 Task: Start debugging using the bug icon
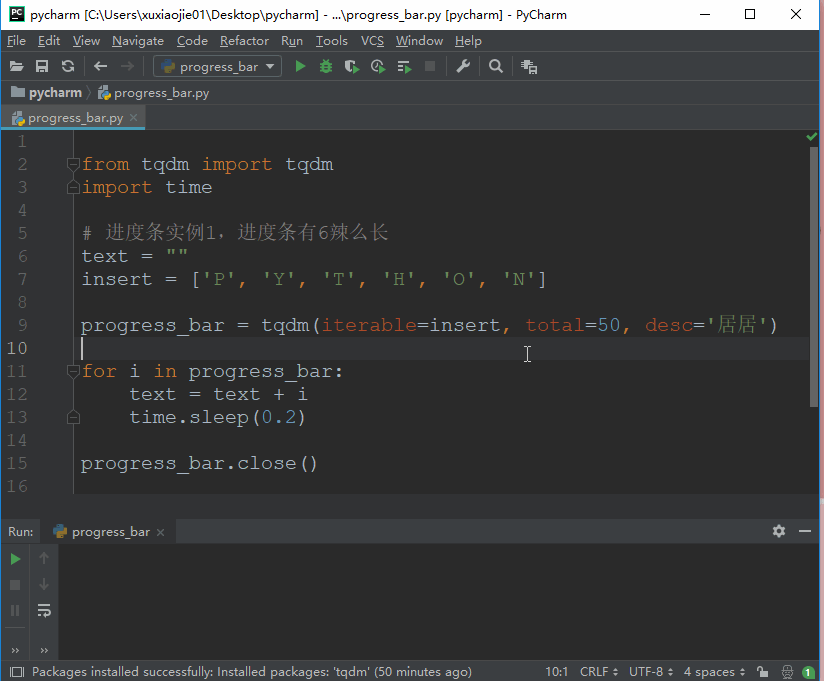(x=326, y=66)
